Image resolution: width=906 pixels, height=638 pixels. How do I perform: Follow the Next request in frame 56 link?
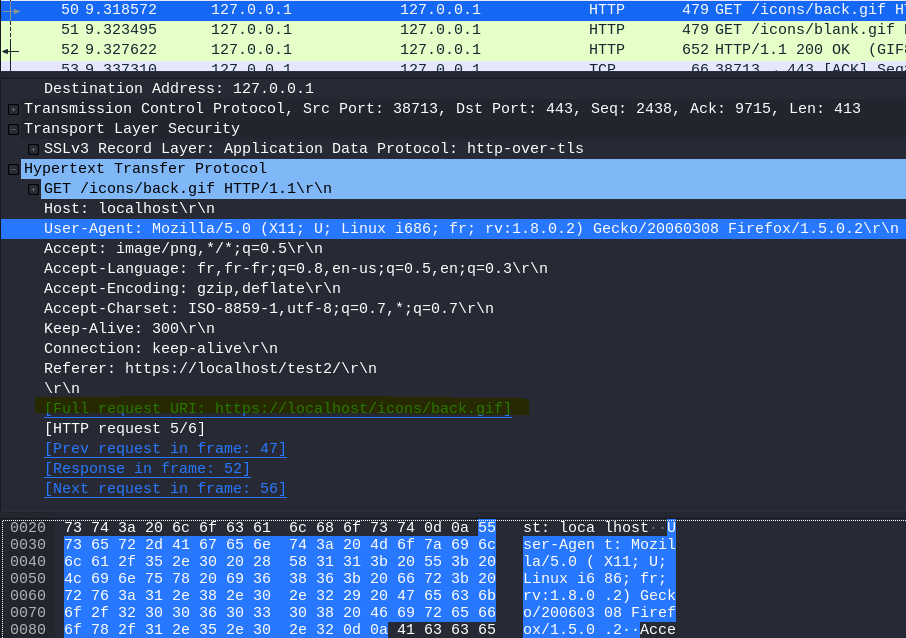coord(165,489)
